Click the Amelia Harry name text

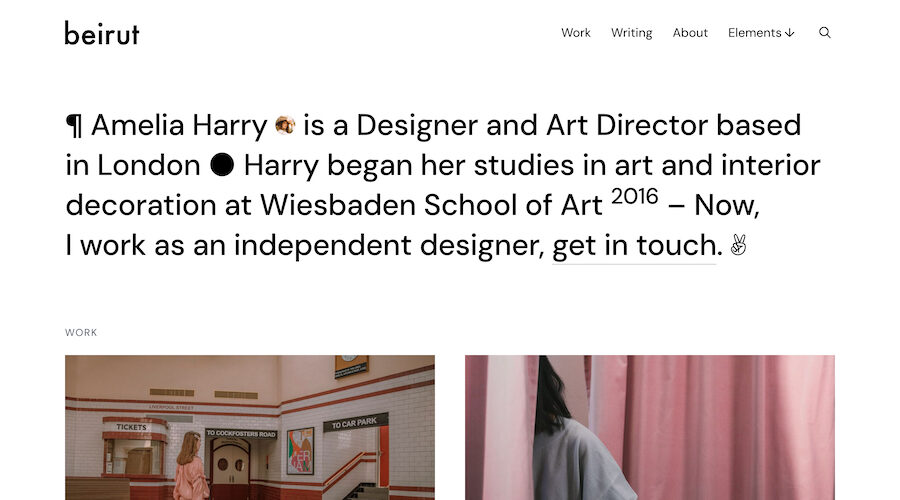(x=179, y=126)
